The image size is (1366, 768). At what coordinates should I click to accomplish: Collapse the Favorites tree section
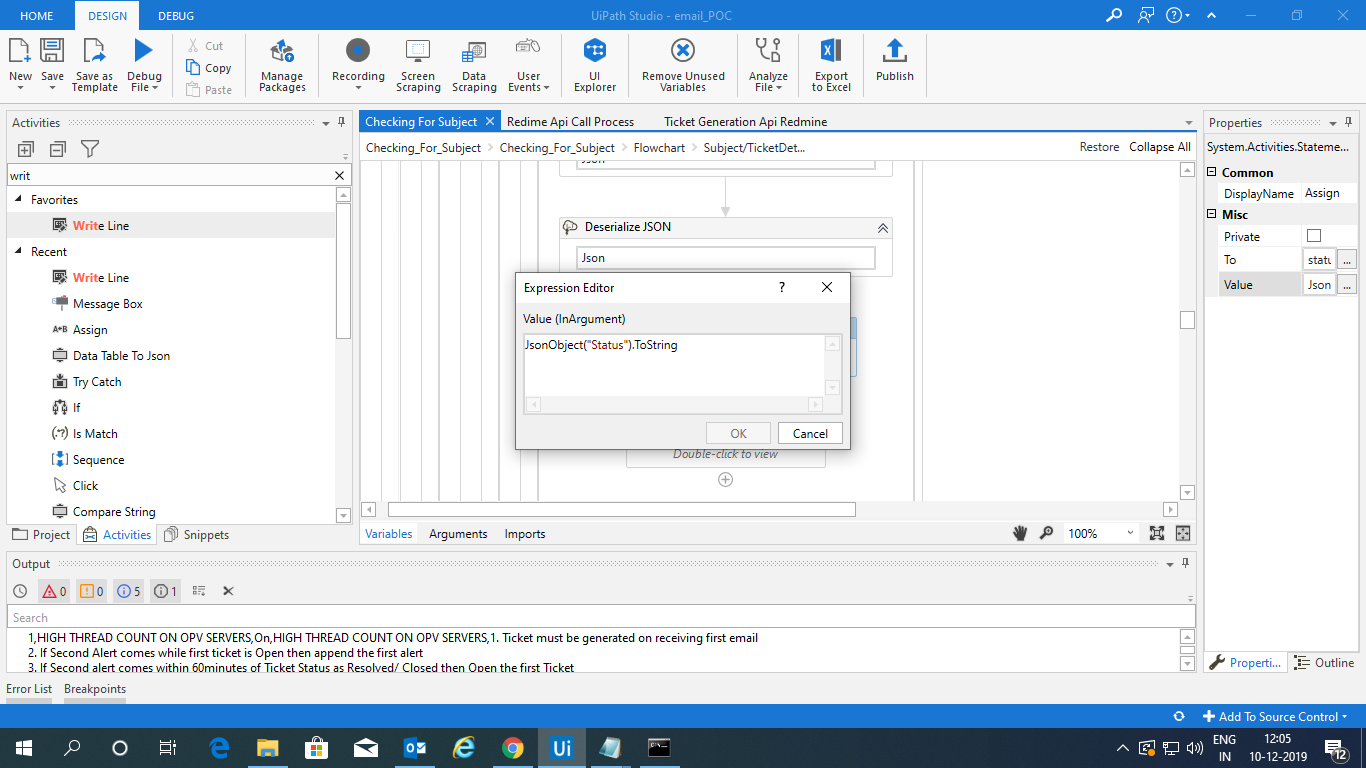[19, 200]
